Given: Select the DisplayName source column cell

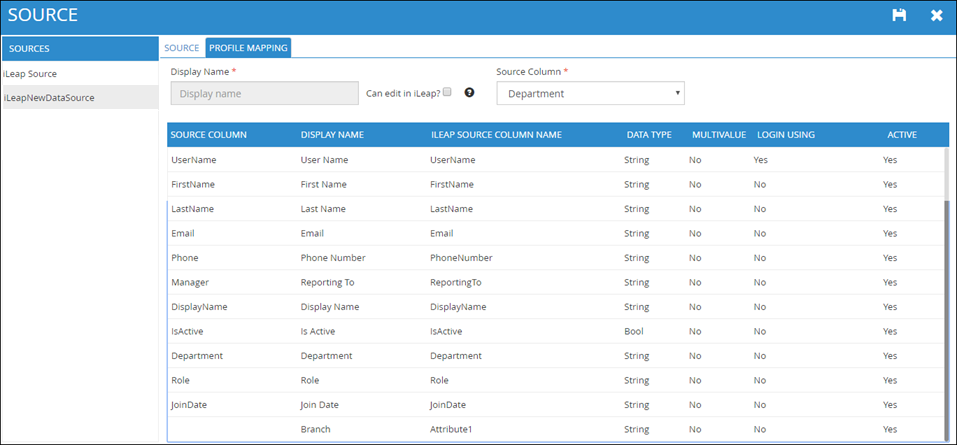Looking at the screenshot, I should (x=199, y=306).
